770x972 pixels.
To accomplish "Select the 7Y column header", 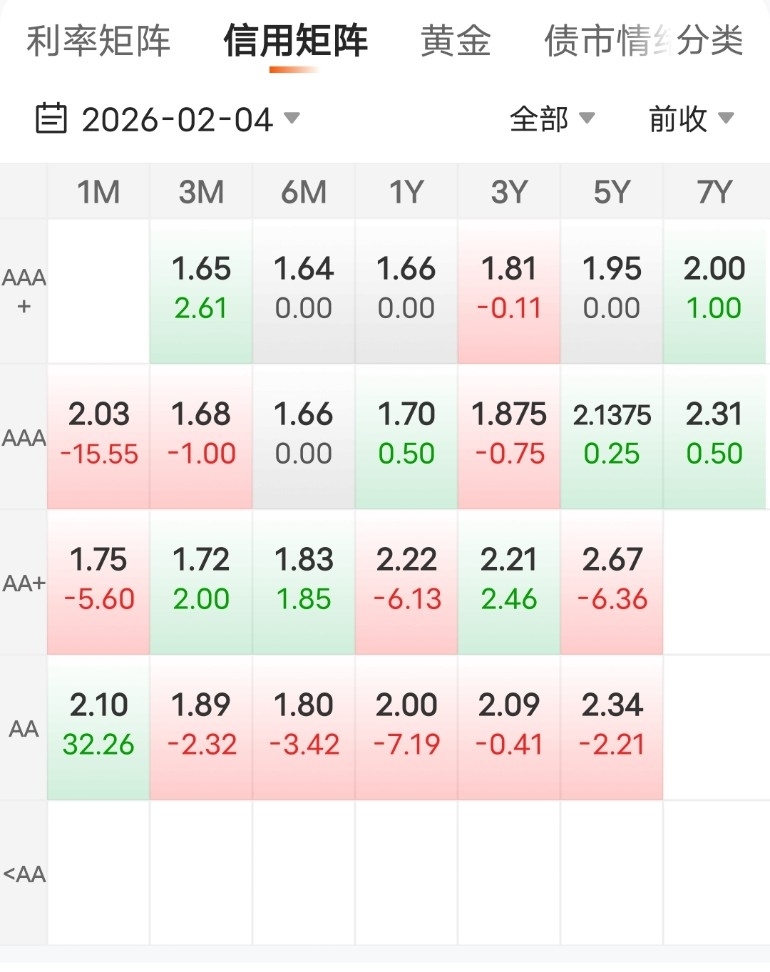I will coord(715,191).
